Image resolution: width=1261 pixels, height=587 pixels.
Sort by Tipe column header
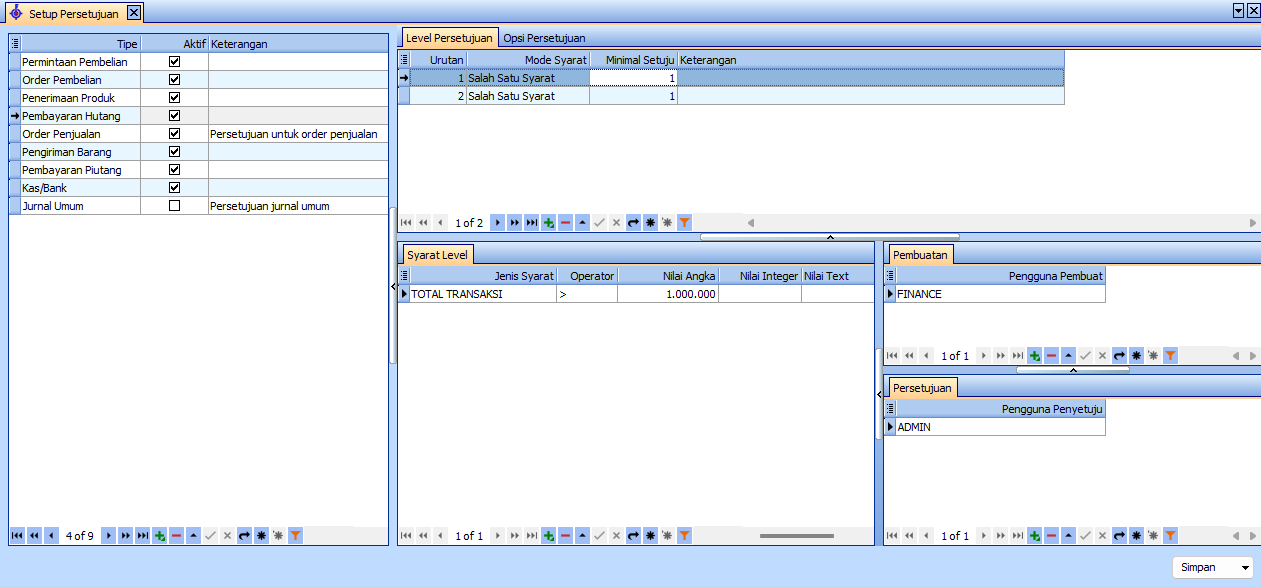pyautogui.click(x=81, y=44)
